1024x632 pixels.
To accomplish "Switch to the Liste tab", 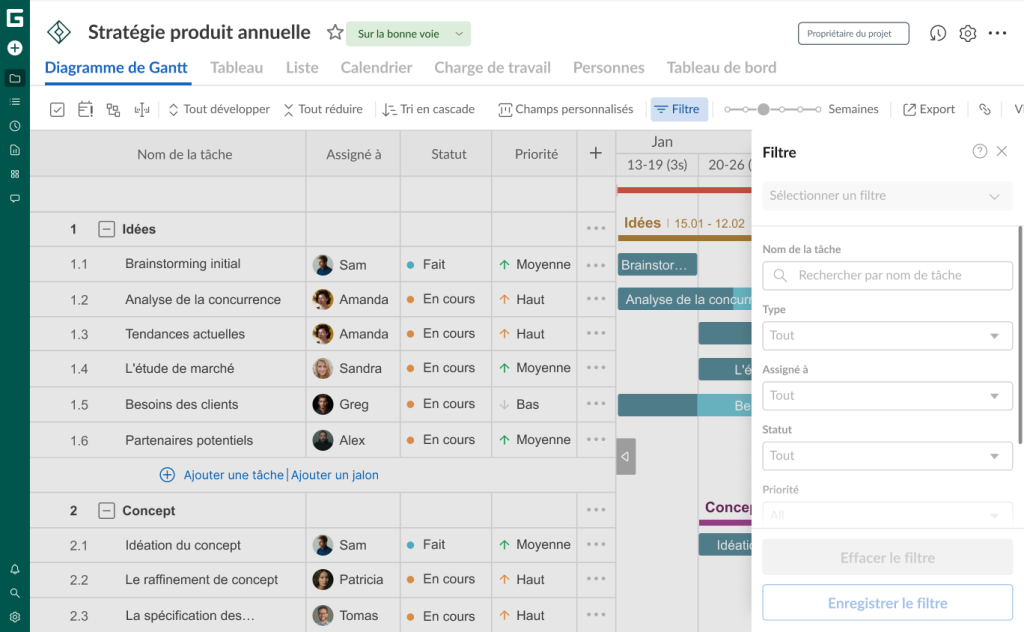I will point(302,68).
